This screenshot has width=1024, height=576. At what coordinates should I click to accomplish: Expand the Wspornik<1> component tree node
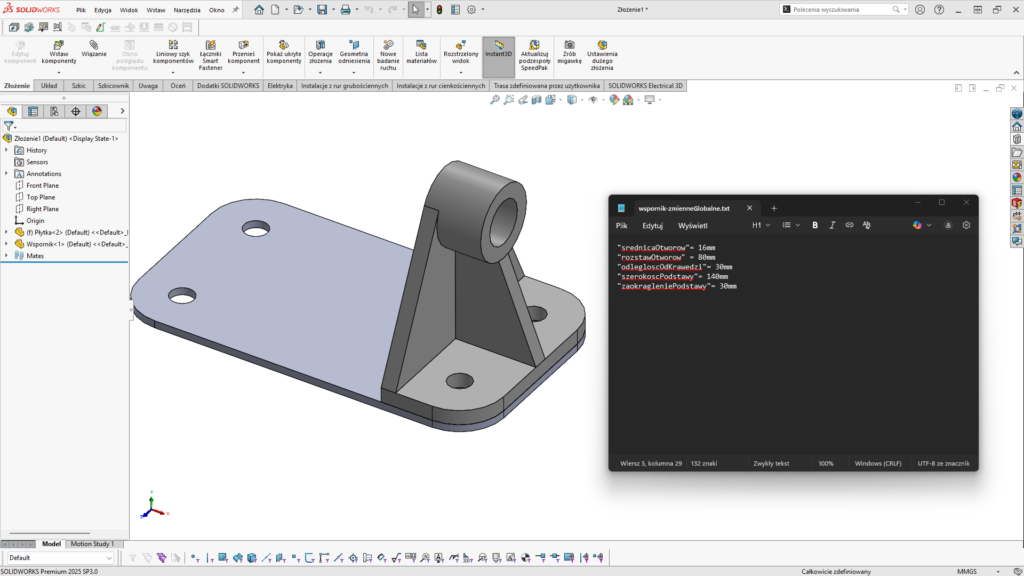pyautogui.click(x=6, y=243)
